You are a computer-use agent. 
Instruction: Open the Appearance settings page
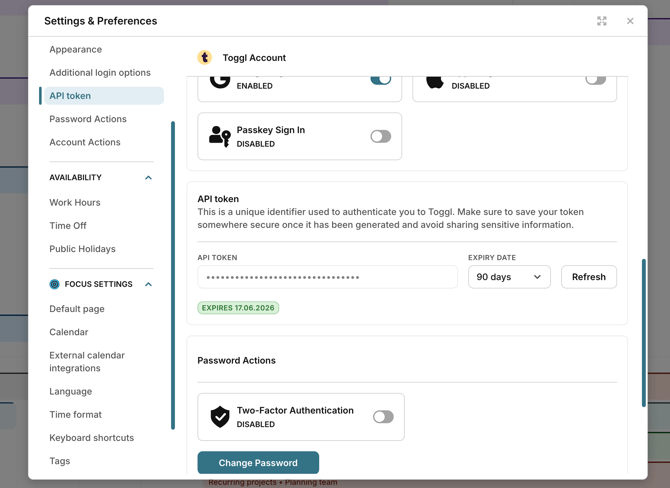(x=76, y=49)
